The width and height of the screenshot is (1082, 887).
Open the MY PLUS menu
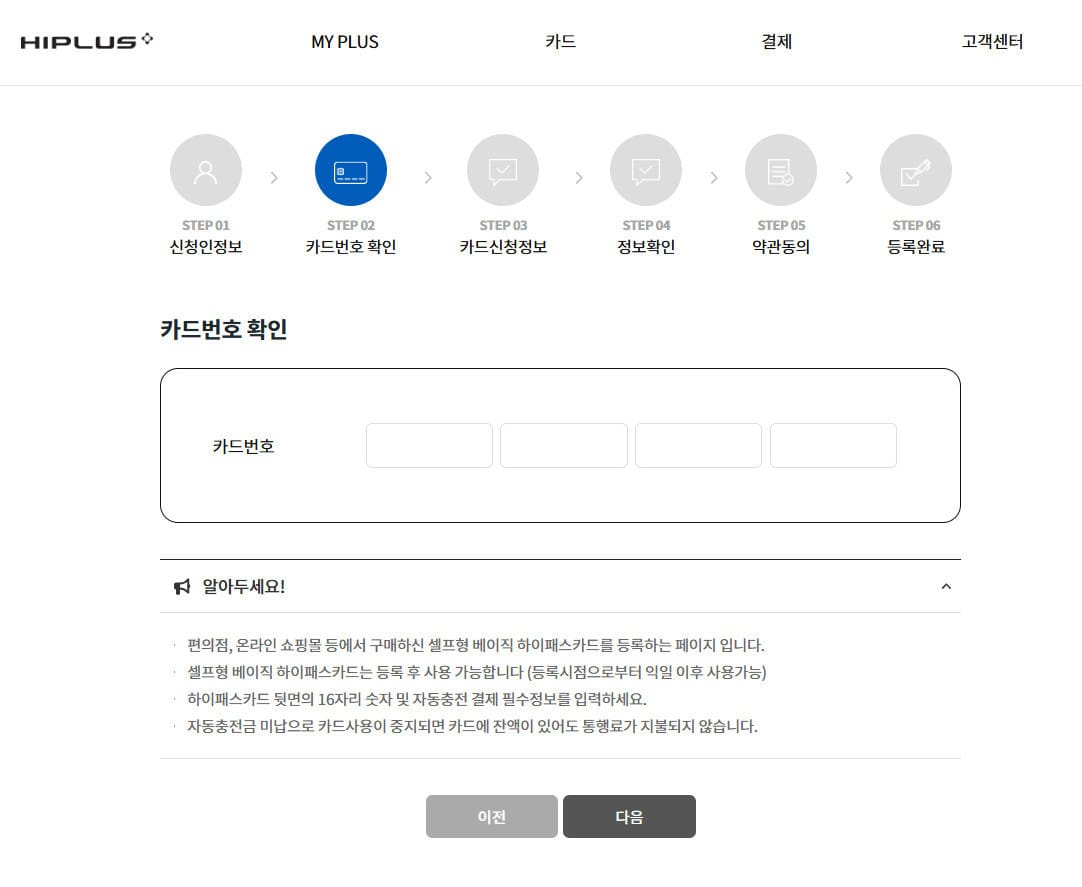pos(345,42)
